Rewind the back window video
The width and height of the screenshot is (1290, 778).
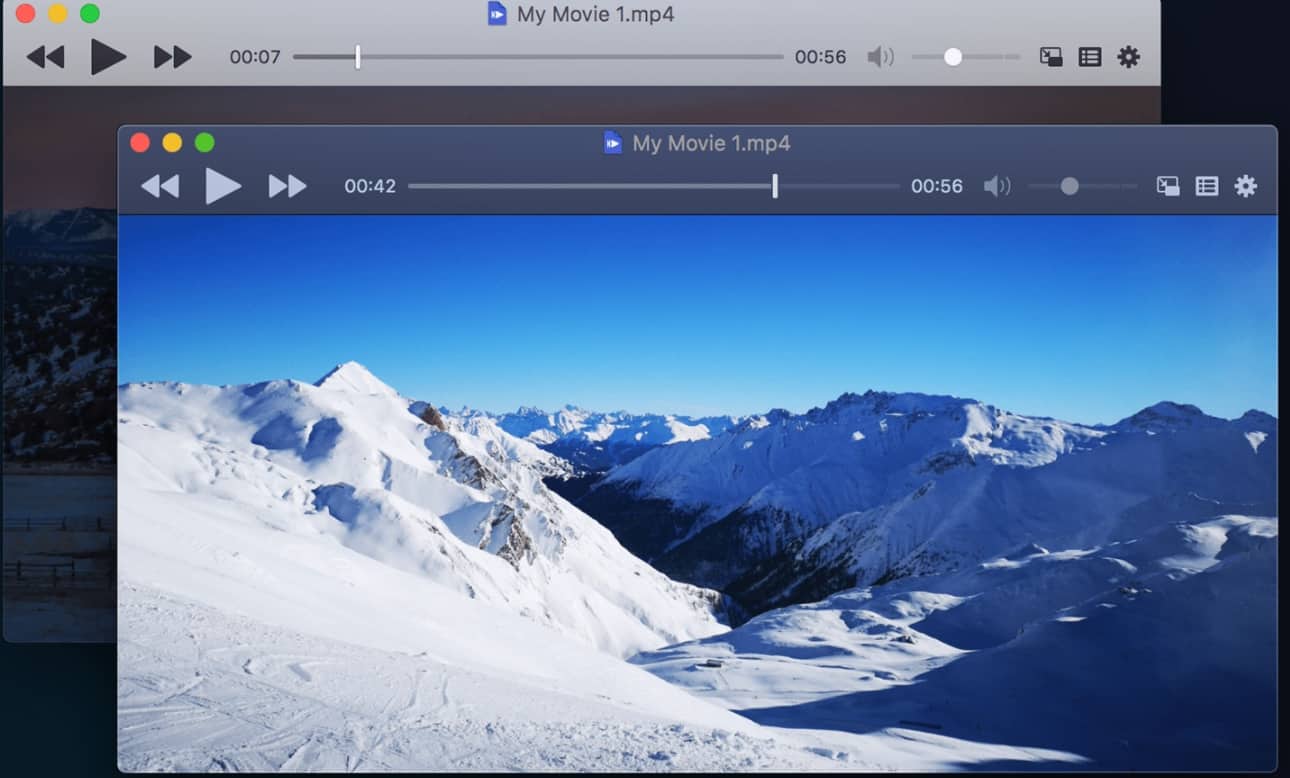tap(45, 57)
